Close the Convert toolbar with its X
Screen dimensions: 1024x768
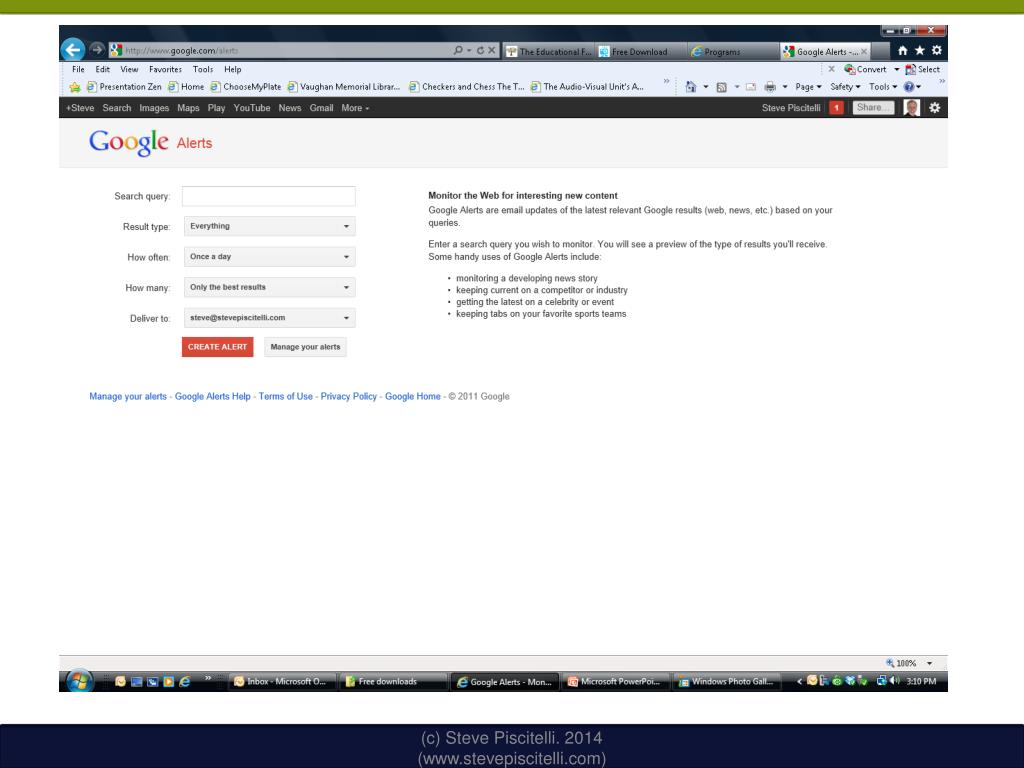point(831,69)
